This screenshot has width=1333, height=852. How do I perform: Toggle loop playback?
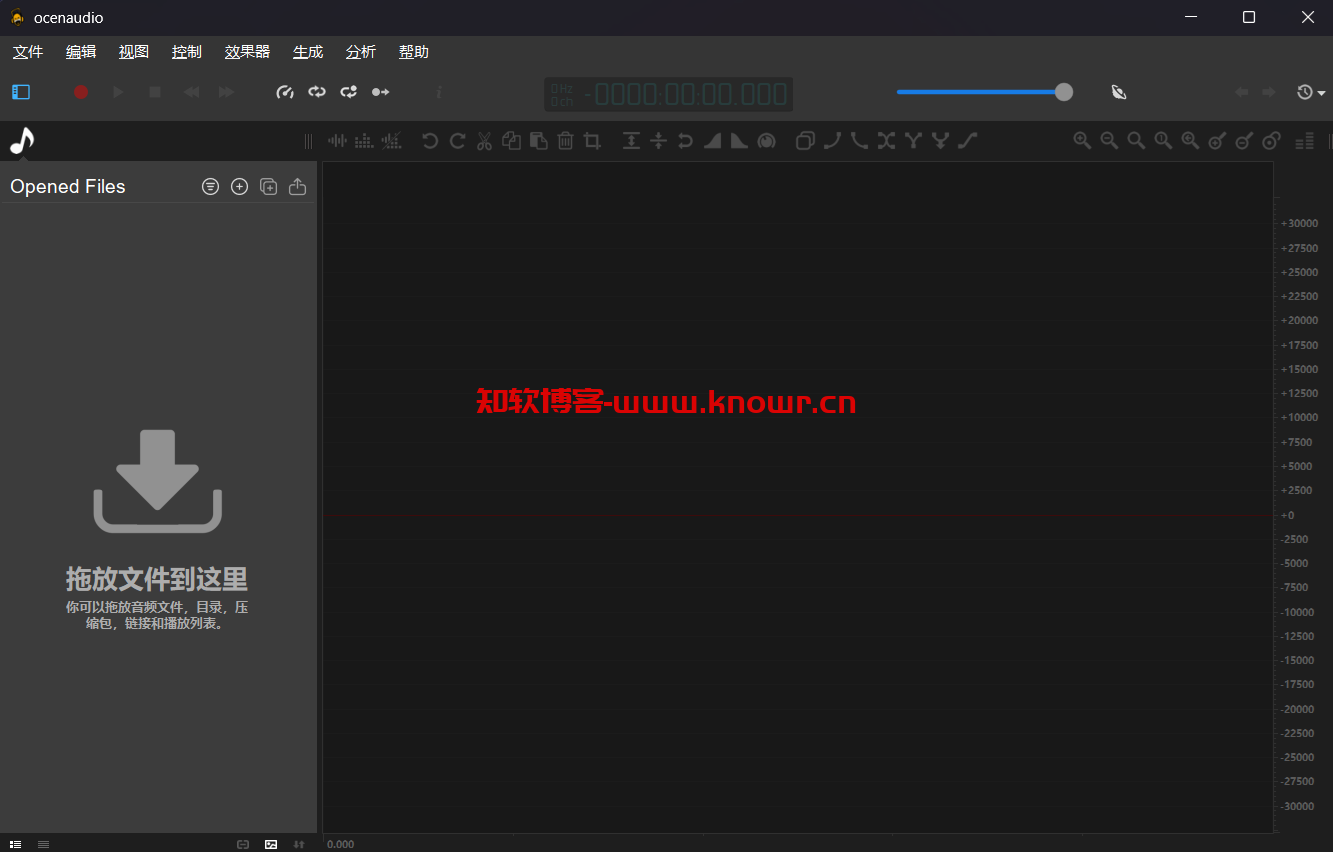(317, 92)
